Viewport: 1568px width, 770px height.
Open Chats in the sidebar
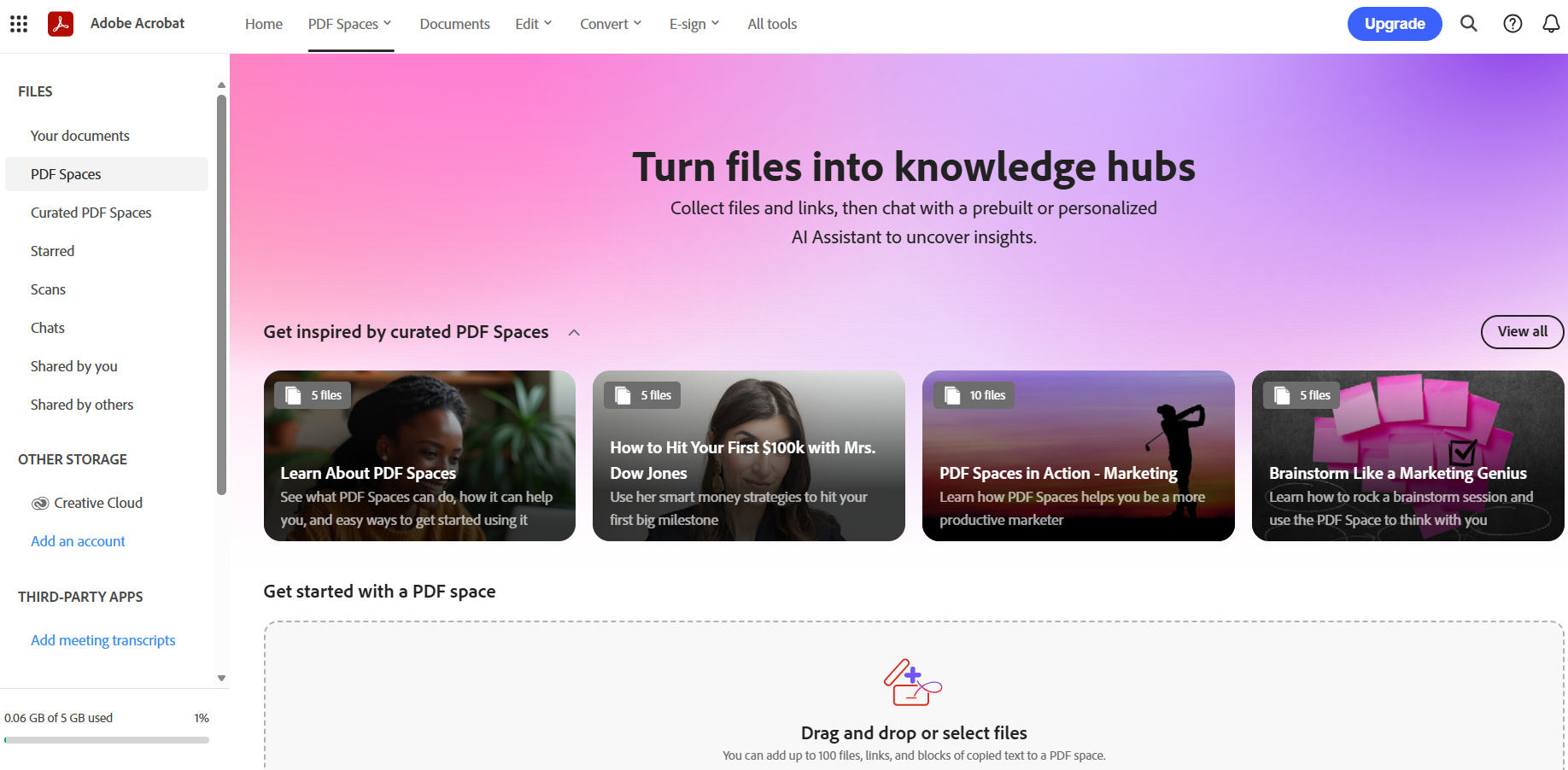(x=107, y=328)
